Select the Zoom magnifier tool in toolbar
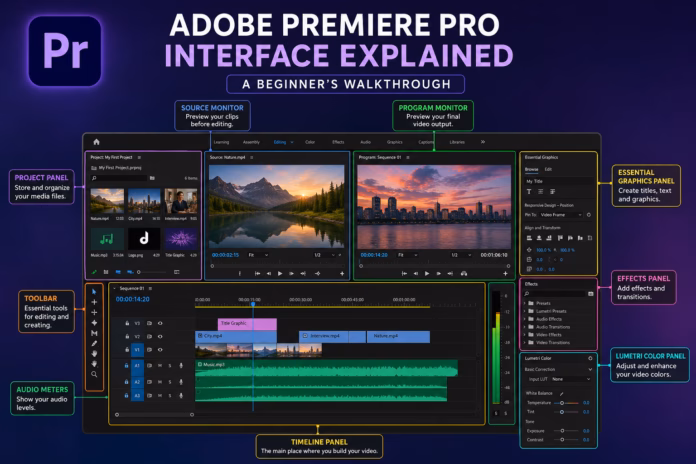The image size is (696, 464). [94, 374]
